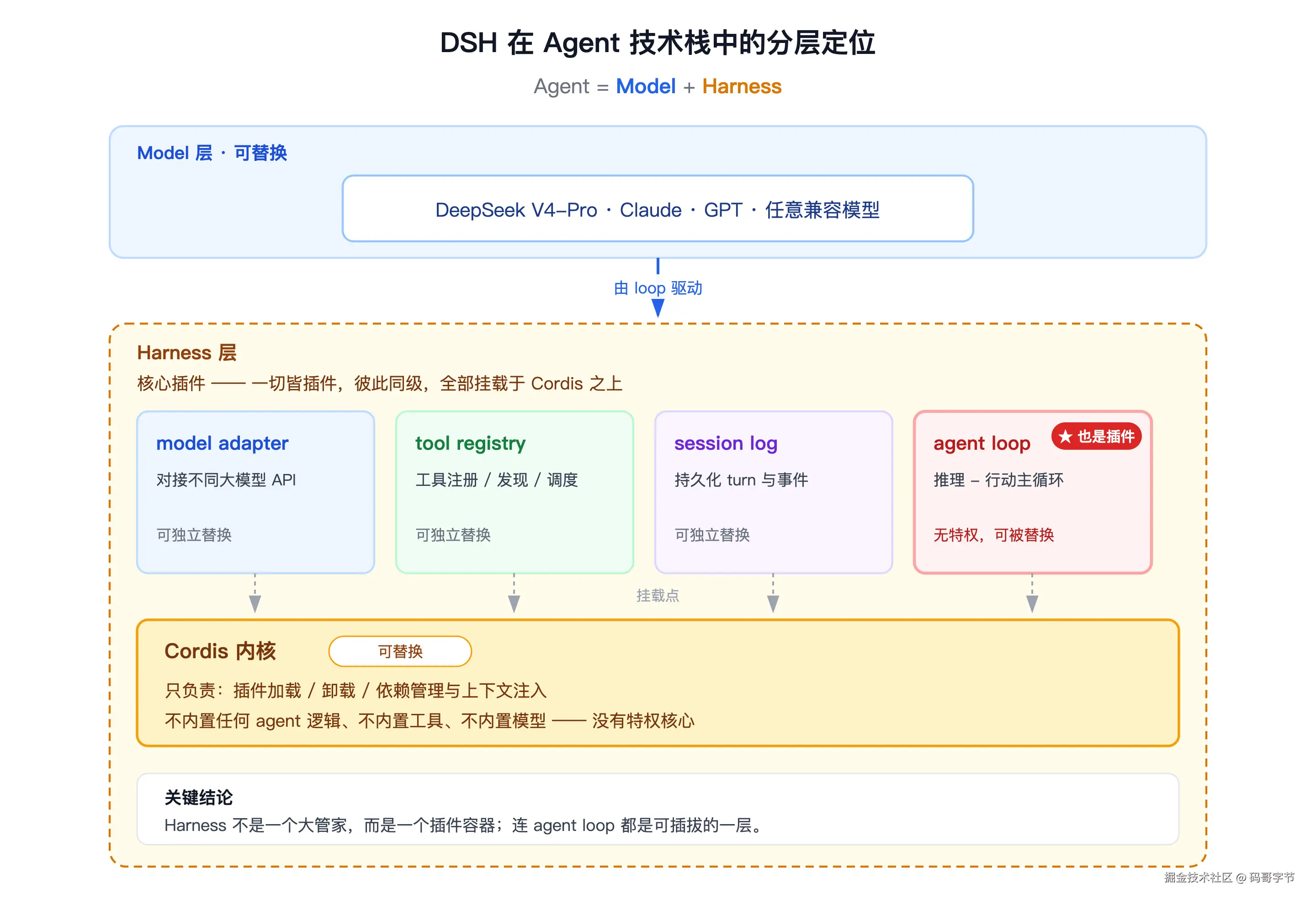Click the text '对接不同大模型 API'
The height and width of the screenshot is (905, 1316).
click(226, 480)
